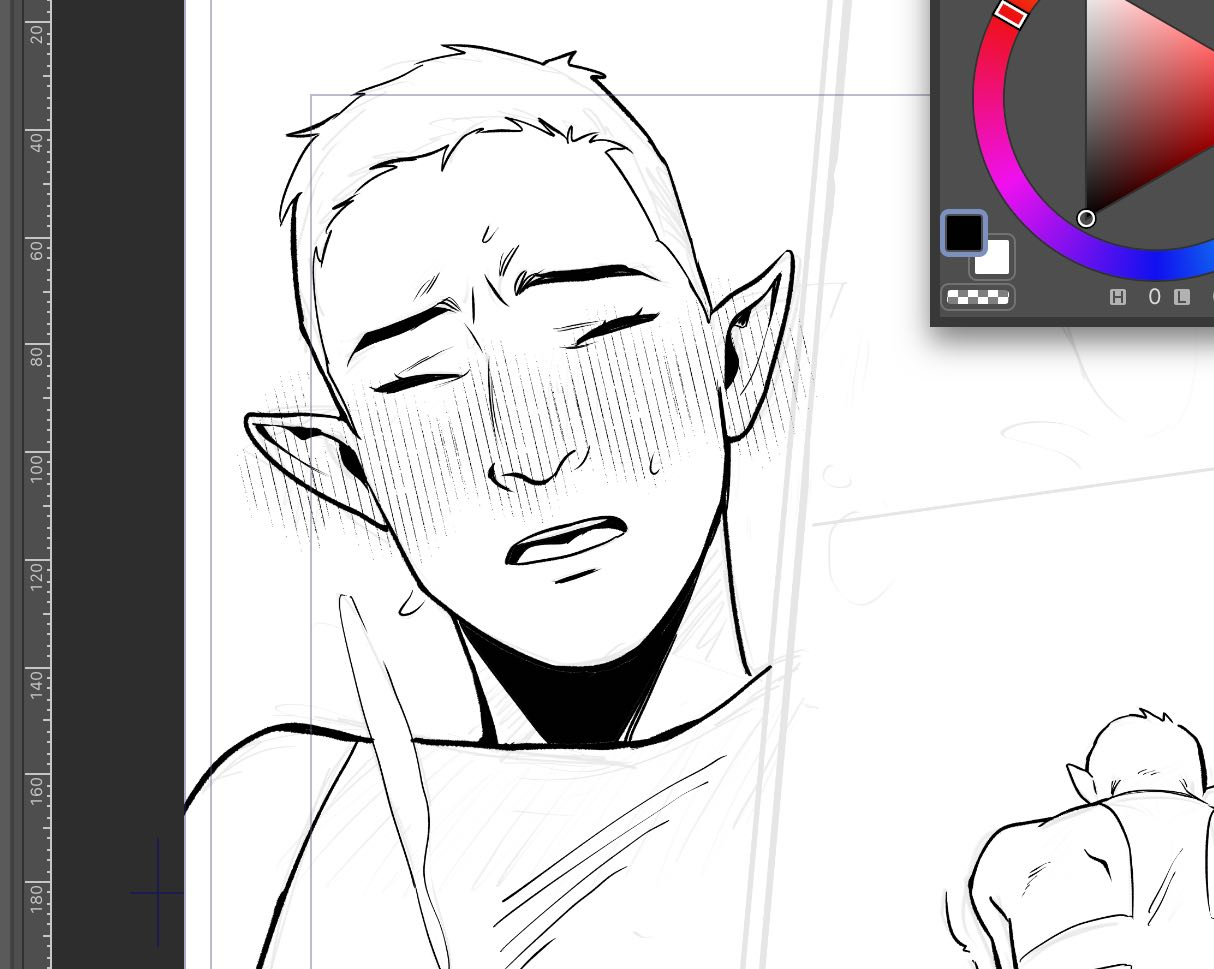
Task: Click the blue crop mark crosshair at canvas edge
Action: click(158, 892)
